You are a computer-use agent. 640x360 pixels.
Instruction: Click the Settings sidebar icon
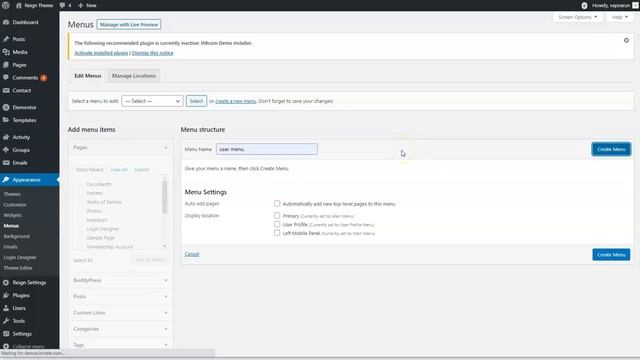point(6,333)
